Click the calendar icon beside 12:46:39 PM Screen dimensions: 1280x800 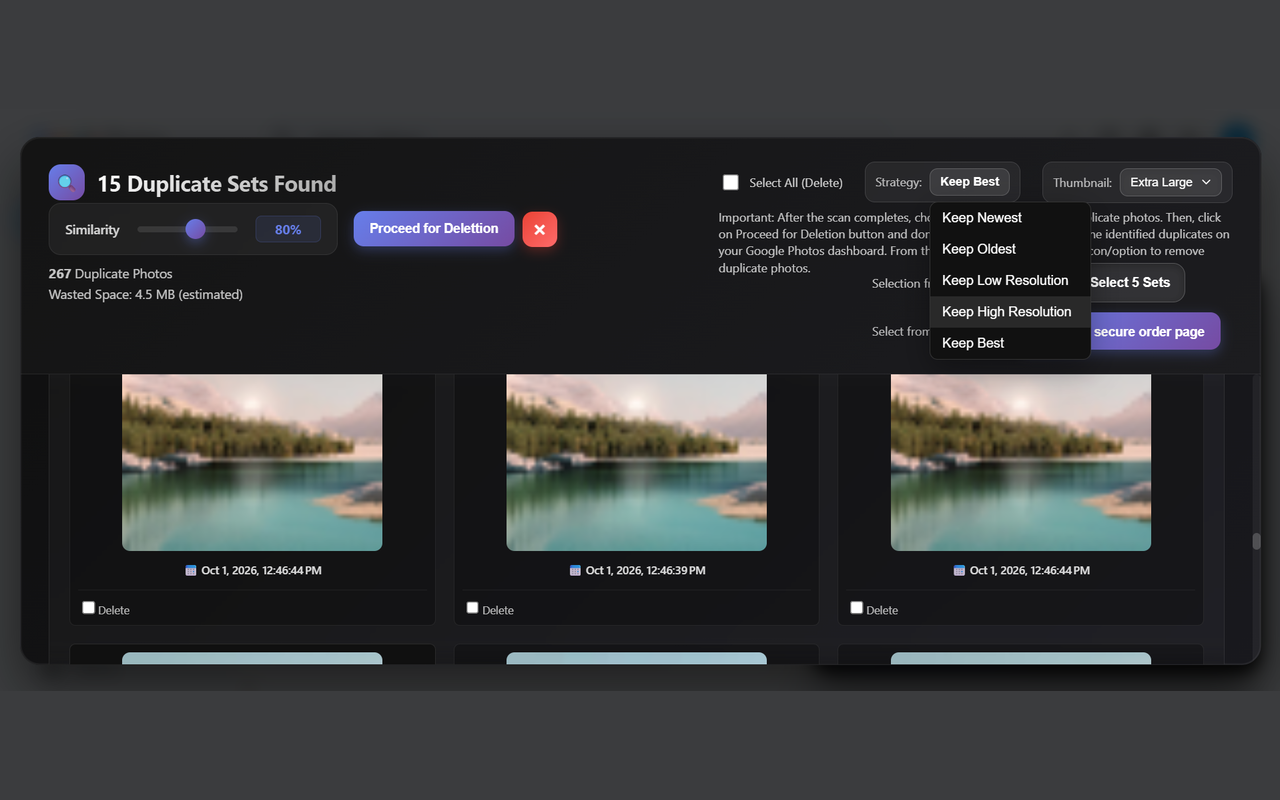tap(575, 571)
